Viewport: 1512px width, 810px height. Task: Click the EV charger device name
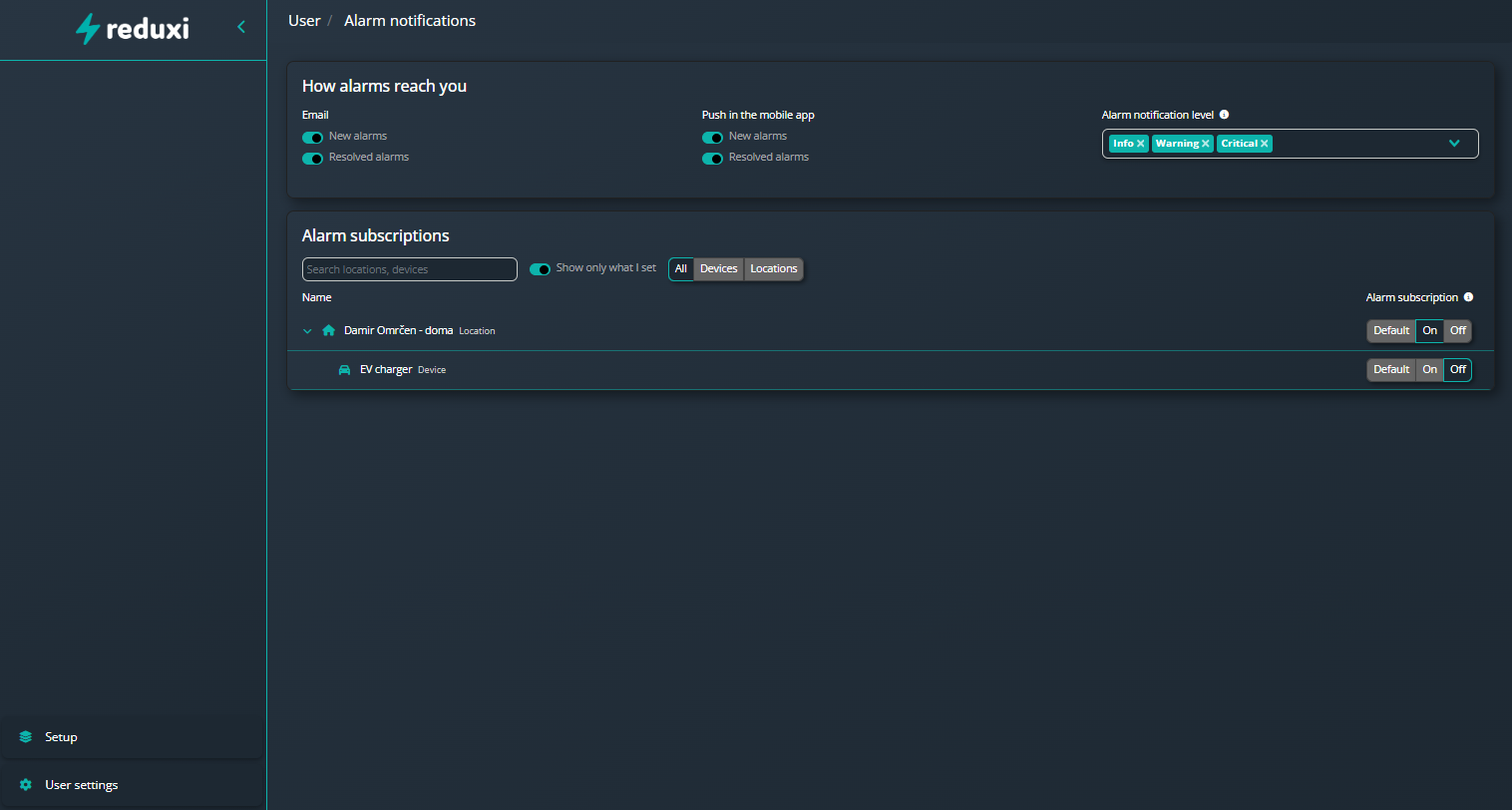point(386,369)
